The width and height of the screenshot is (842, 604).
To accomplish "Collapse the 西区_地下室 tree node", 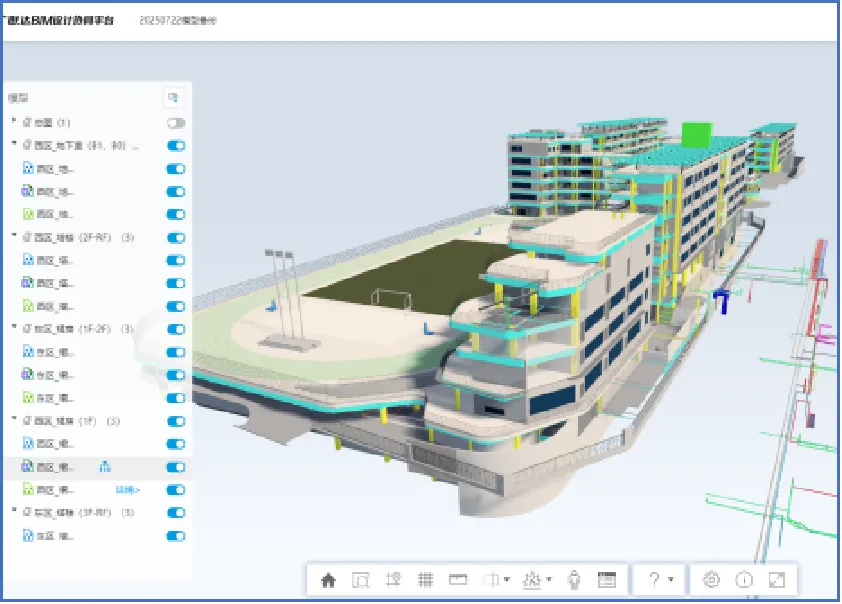I will pos(14,144).
